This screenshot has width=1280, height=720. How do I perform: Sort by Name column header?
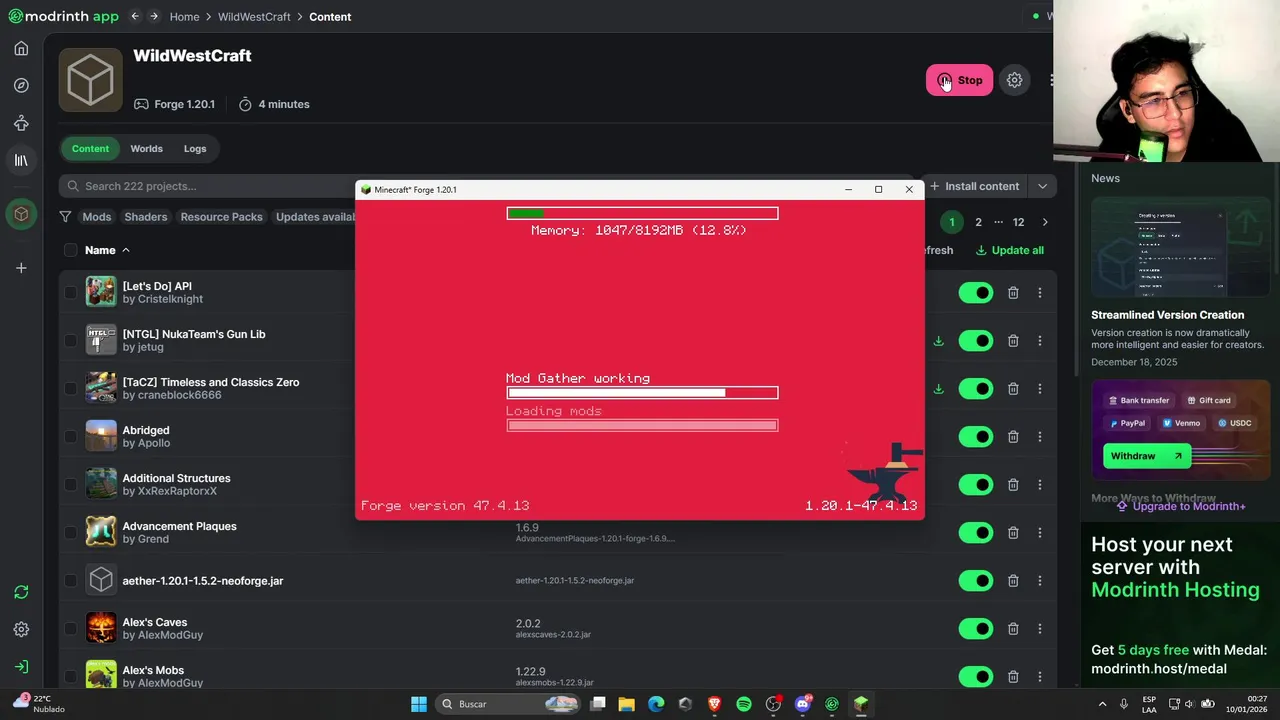(x=107, y=250)
